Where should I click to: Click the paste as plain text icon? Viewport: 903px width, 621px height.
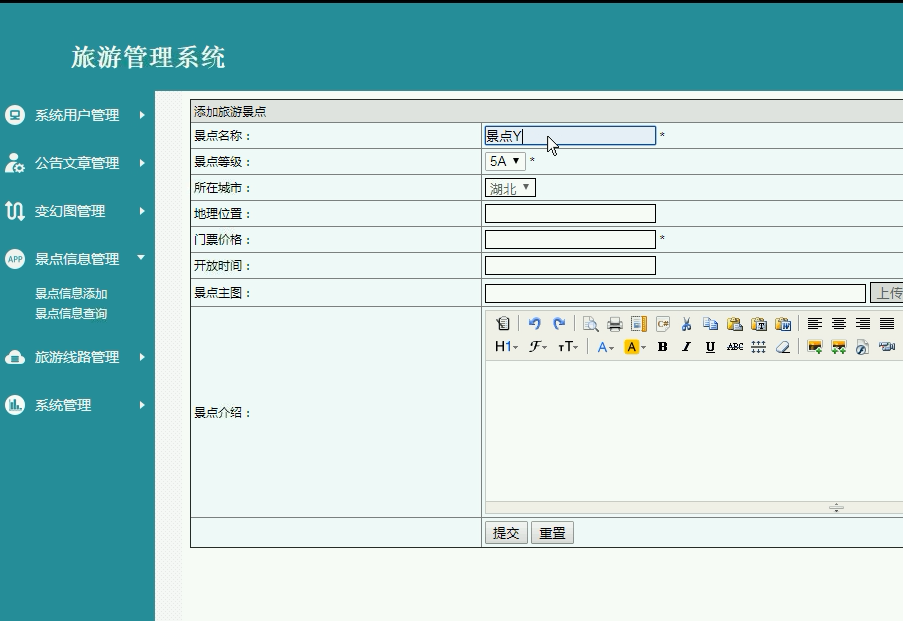759,324
